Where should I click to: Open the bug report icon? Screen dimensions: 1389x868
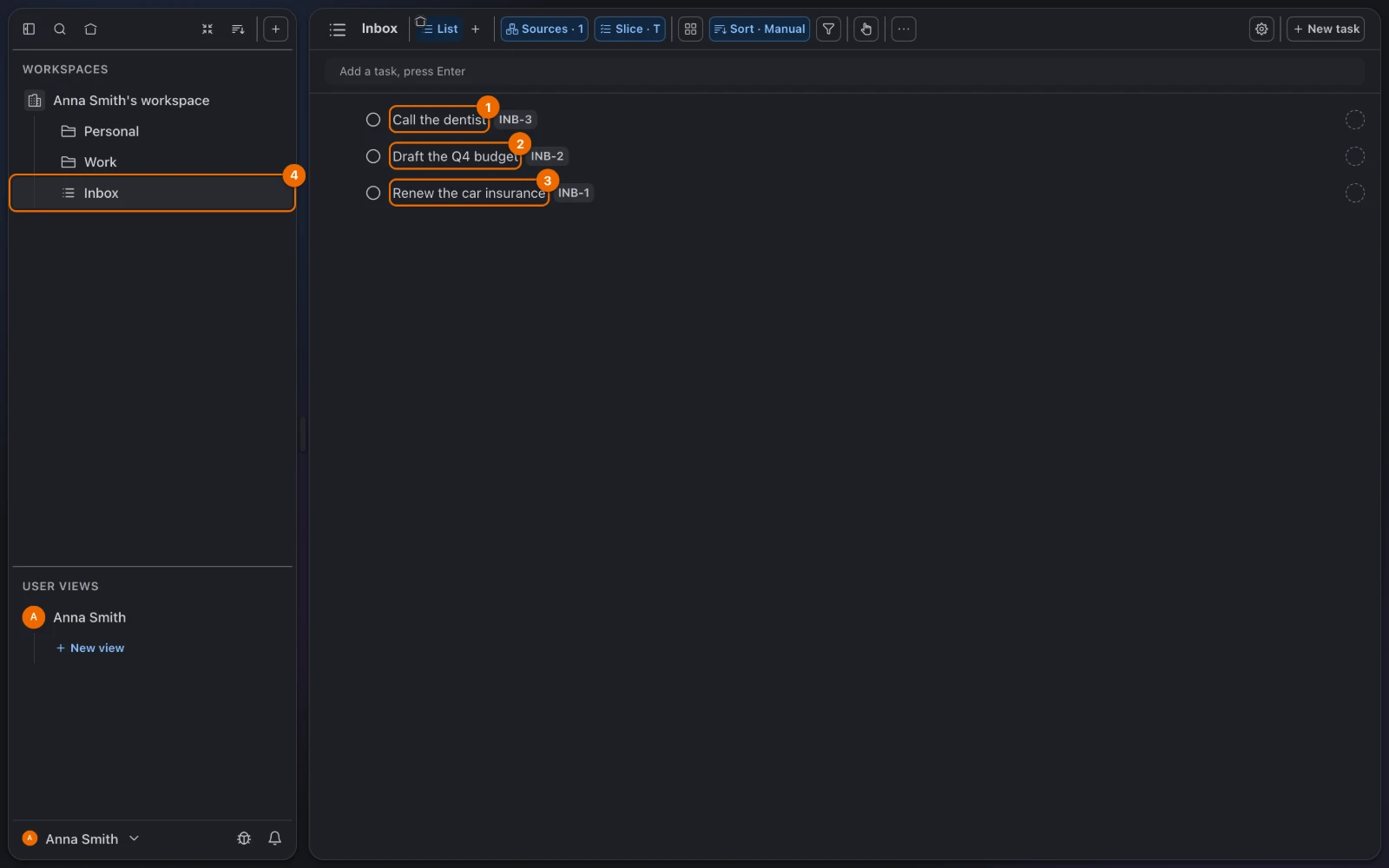click(x=244, y=838)
